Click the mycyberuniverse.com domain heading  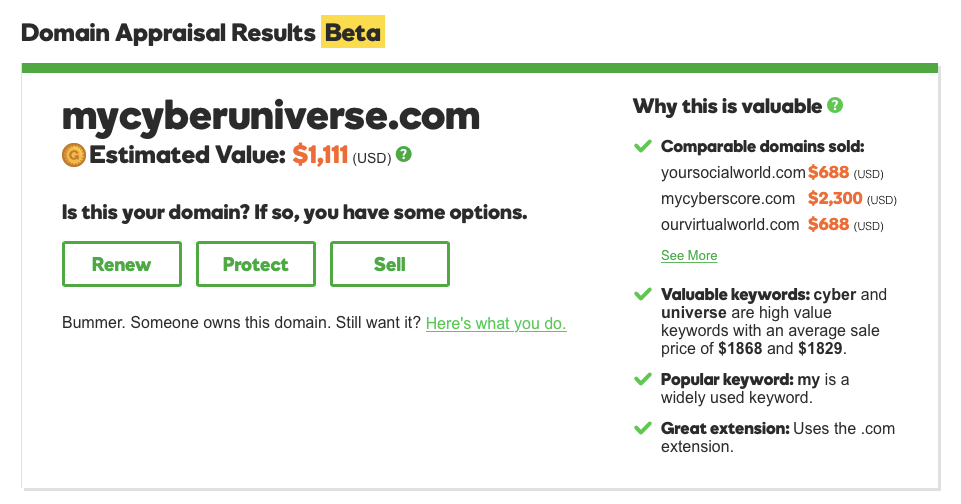coord(270,116)
